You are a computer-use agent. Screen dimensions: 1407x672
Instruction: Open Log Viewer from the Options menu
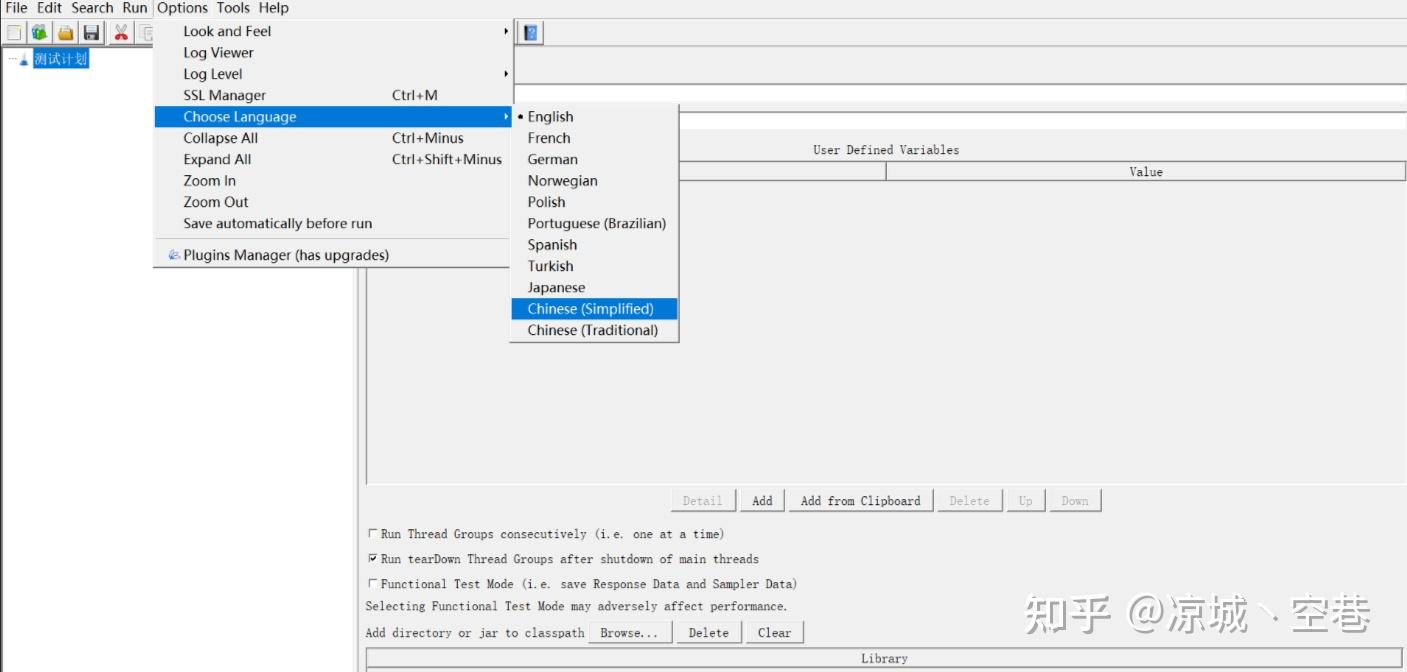[x=332, y=53]
